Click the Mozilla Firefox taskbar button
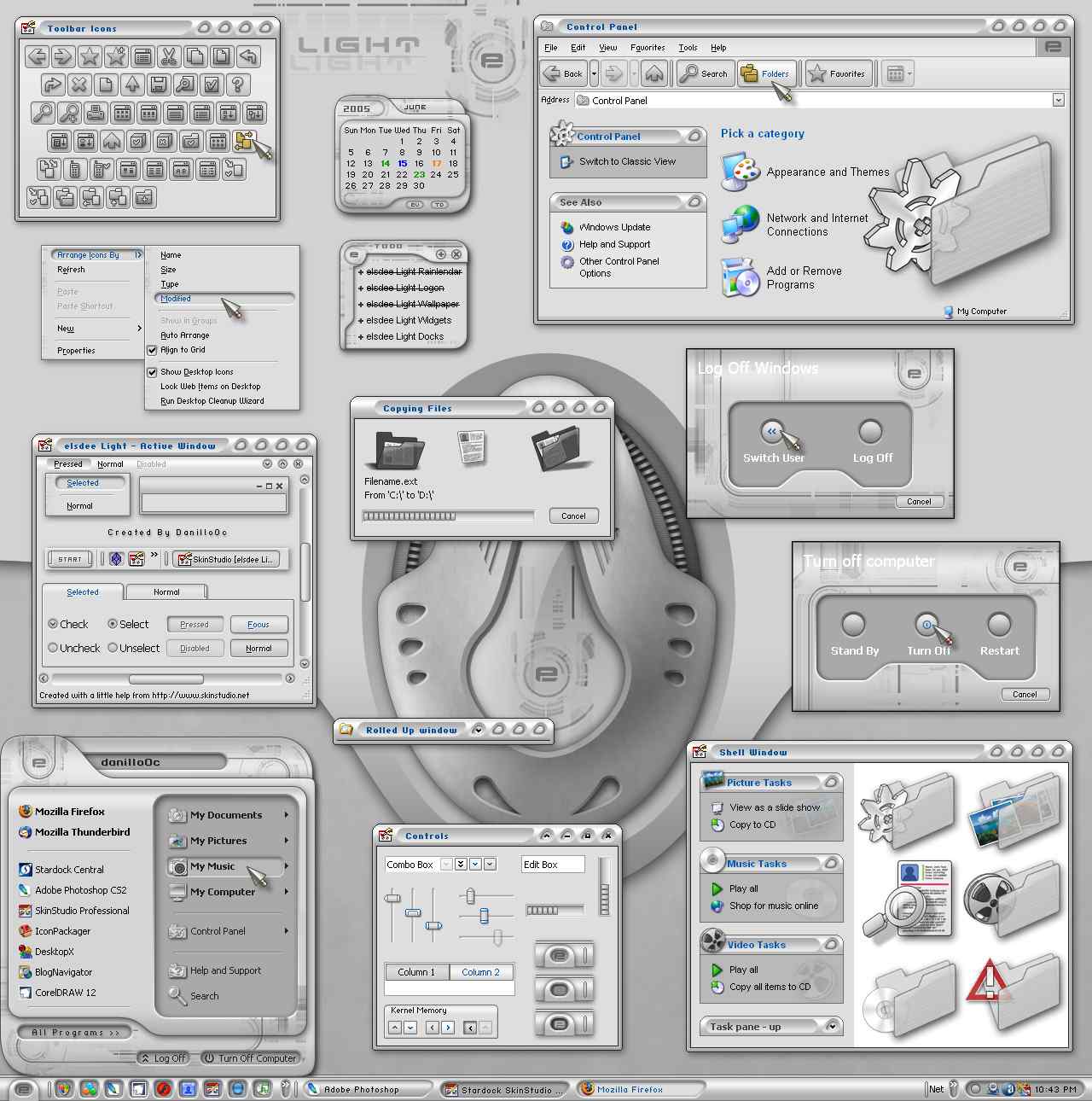The width and height of the screenshot is (1092, 1101). (642, 1089)
